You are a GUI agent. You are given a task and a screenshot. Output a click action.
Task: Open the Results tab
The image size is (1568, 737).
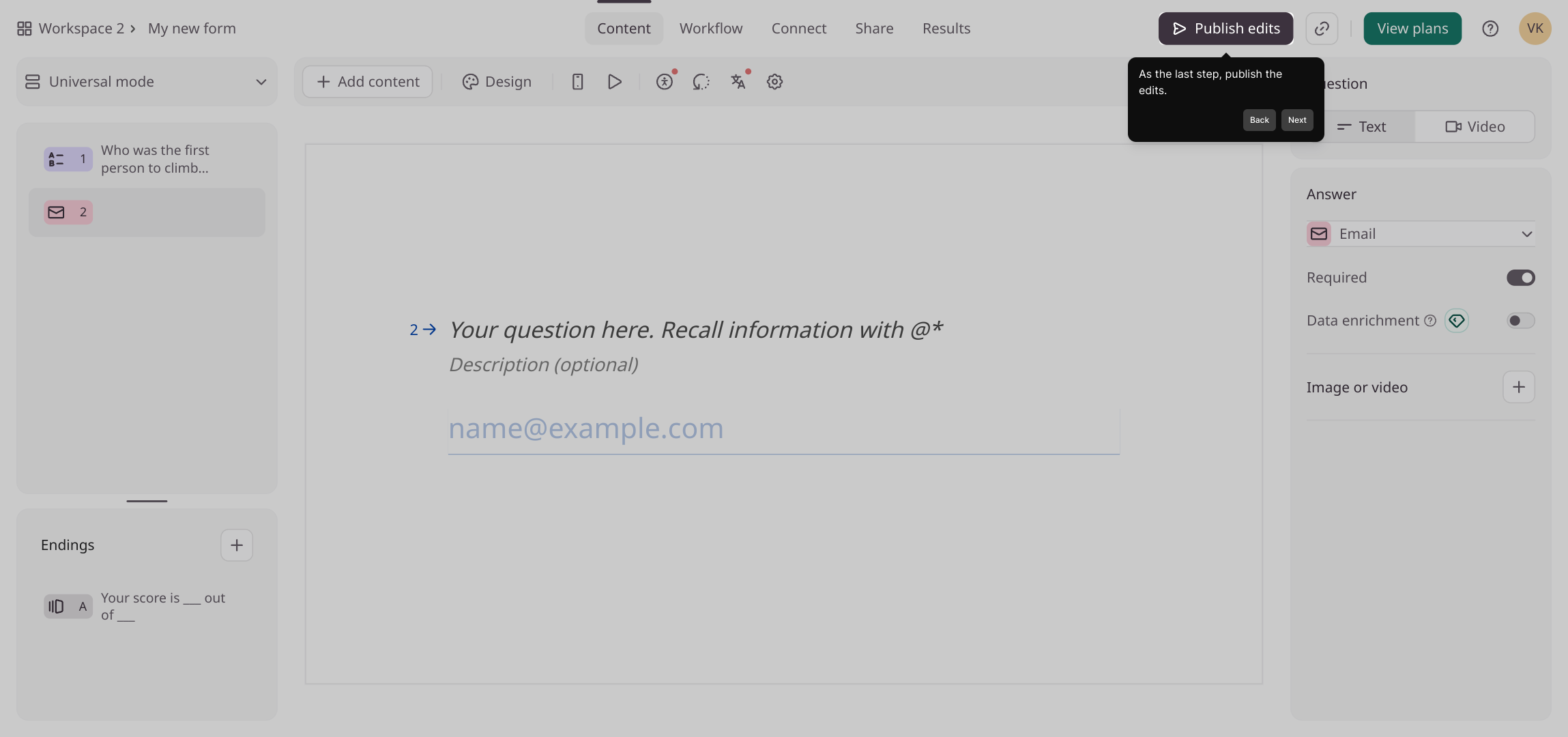click(x=946, y=29)
